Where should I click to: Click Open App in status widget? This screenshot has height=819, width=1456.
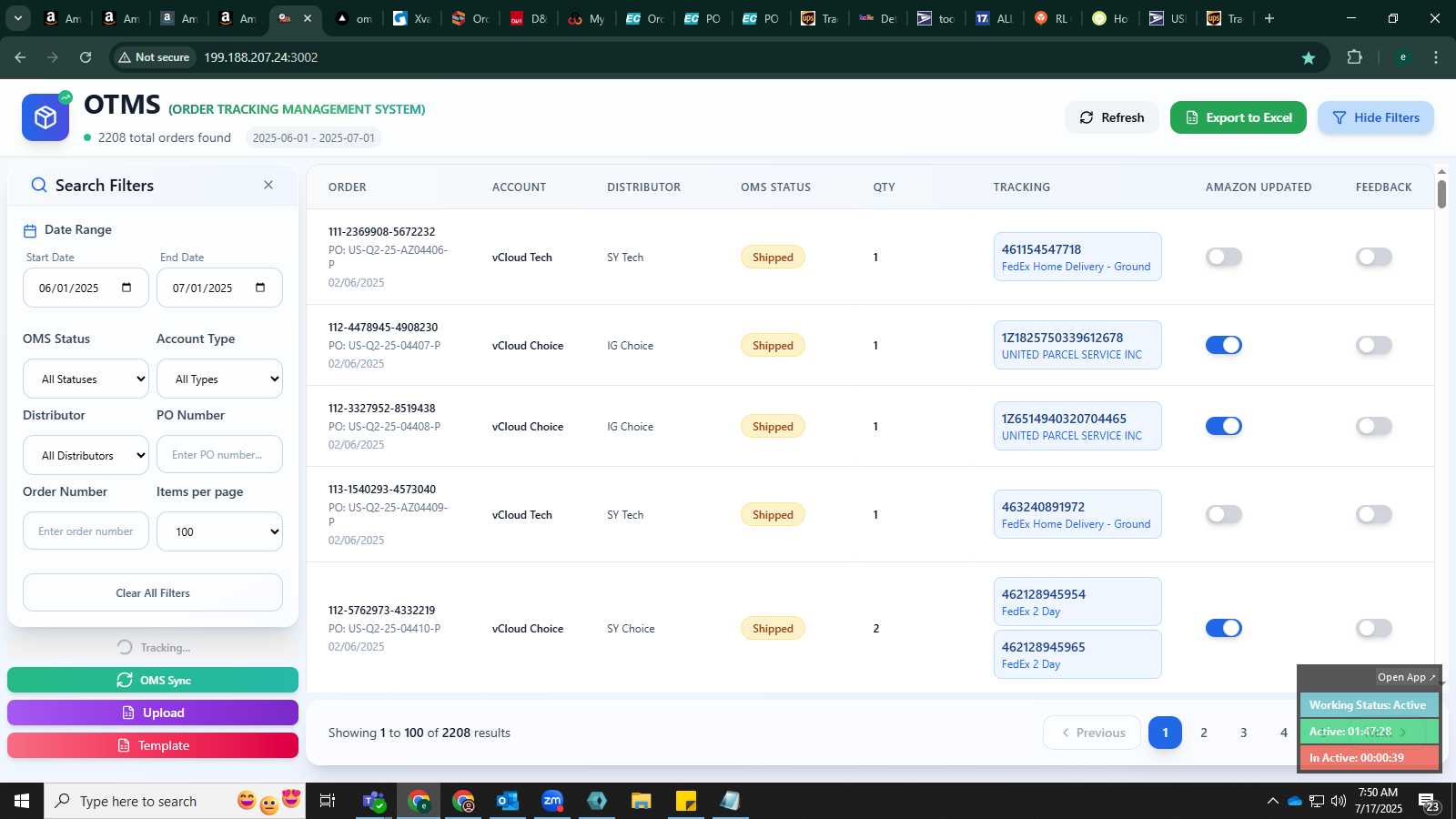[x=1406, y=677]
